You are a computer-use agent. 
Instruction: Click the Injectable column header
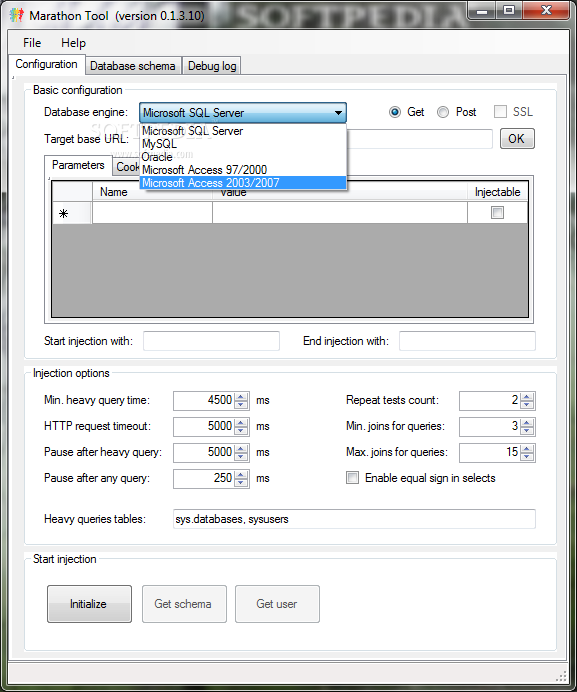tap(498, 192)
